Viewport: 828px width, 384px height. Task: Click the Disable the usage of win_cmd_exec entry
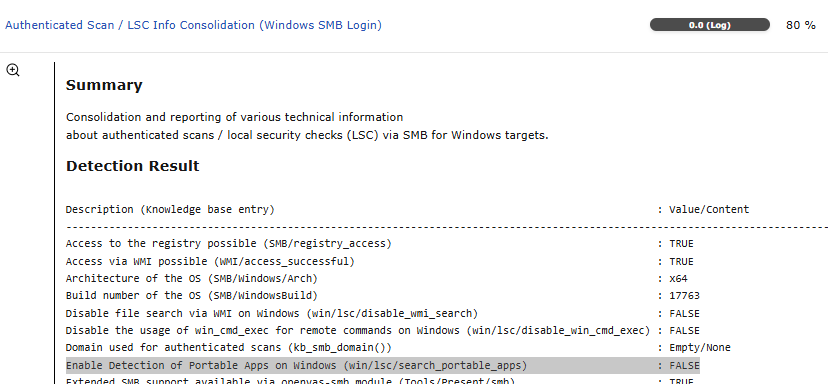357,330
